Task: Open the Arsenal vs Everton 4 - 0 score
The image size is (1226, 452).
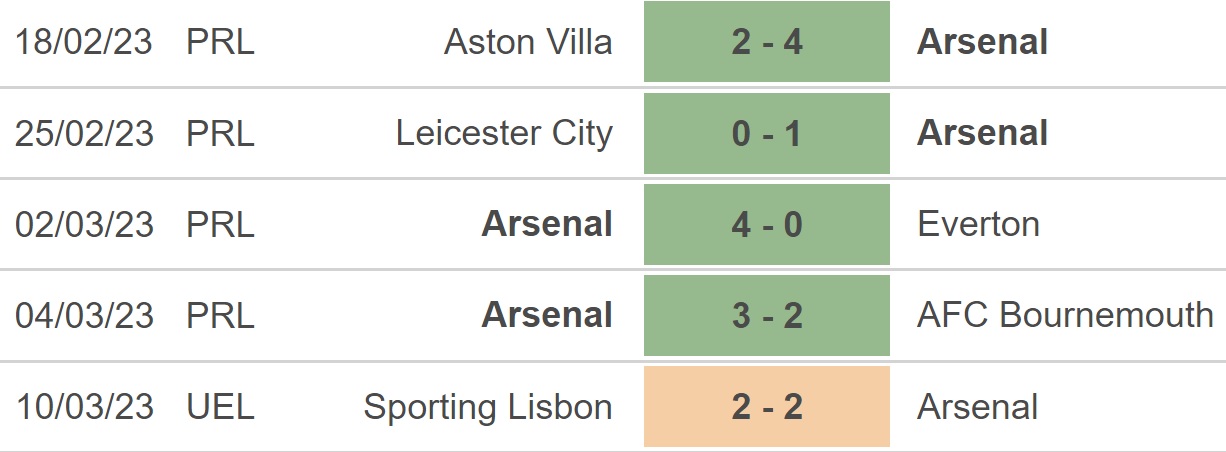Action: pyautogui.click(x=767, y=224)
